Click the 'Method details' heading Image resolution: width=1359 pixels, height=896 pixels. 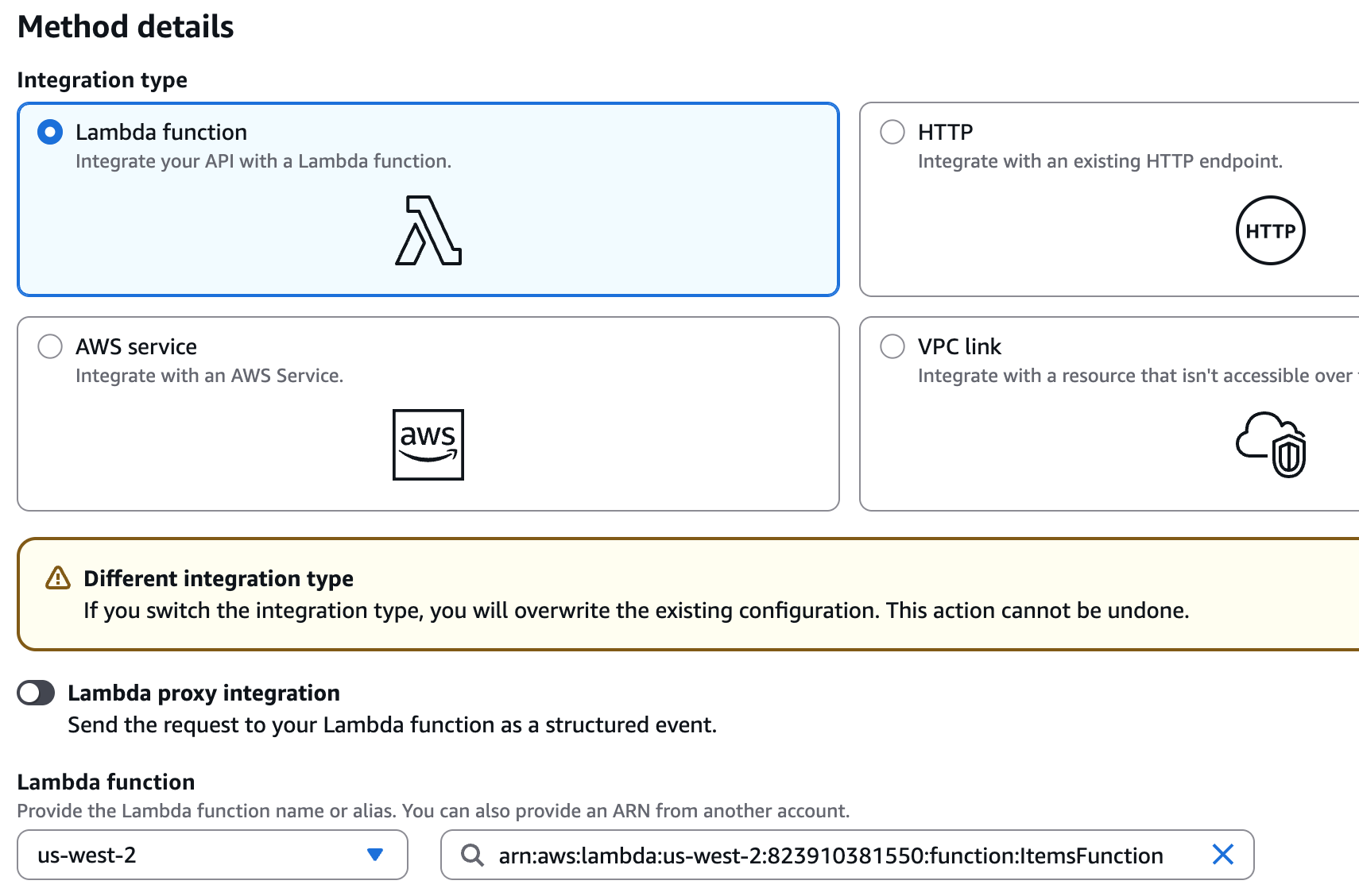tap(126, 27)
